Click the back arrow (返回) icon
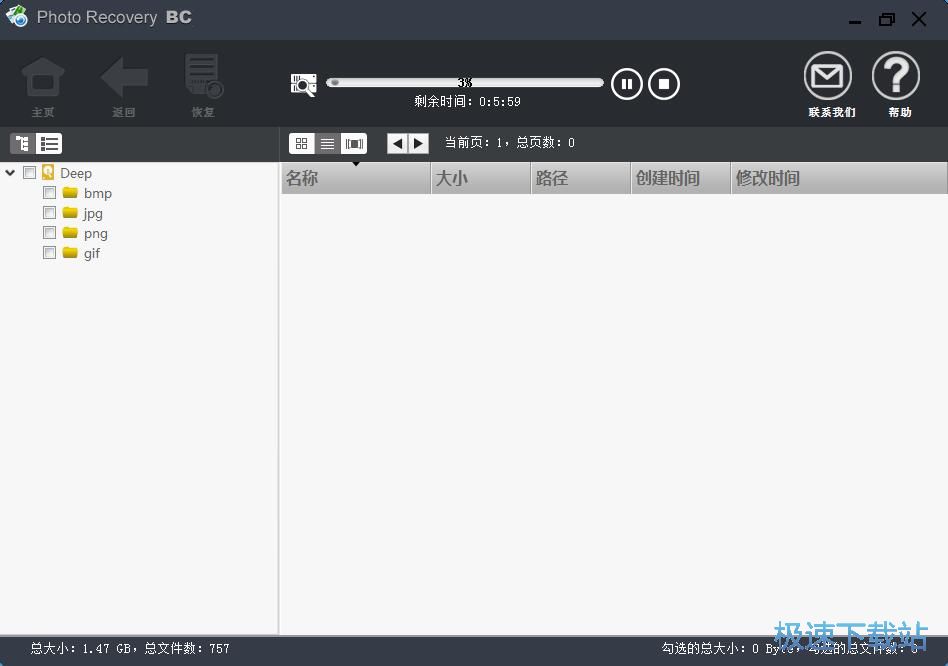Viewport: 948px width, 666px height. pyautogui.click(x=124, y=77)
